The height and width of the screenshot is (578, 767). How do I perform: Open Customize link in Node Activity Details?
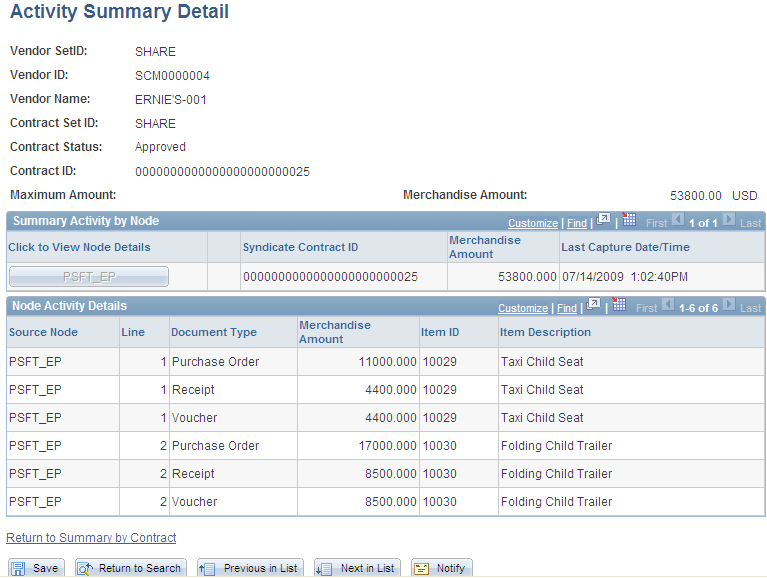pos(523,308)
